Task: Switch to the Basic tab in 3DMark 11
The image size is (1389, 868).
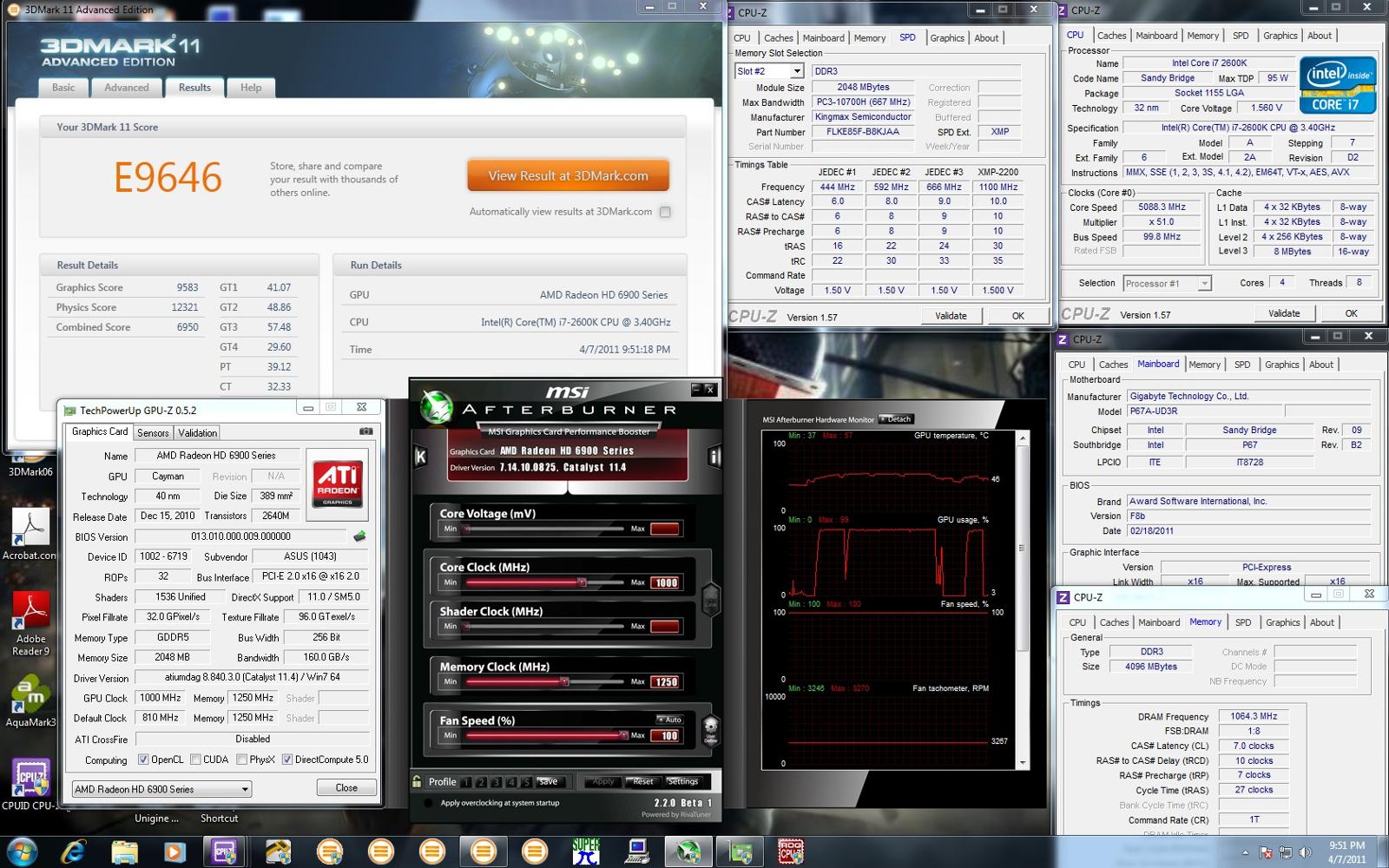Action: [x=63, y=88]
